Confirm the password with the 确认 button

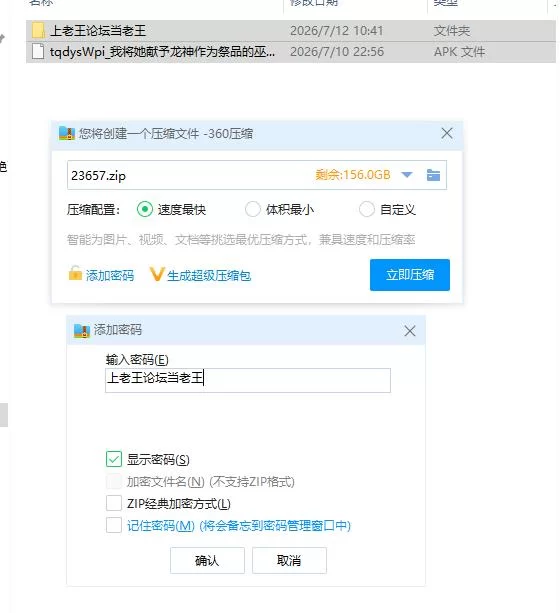(x=207, y=561)
